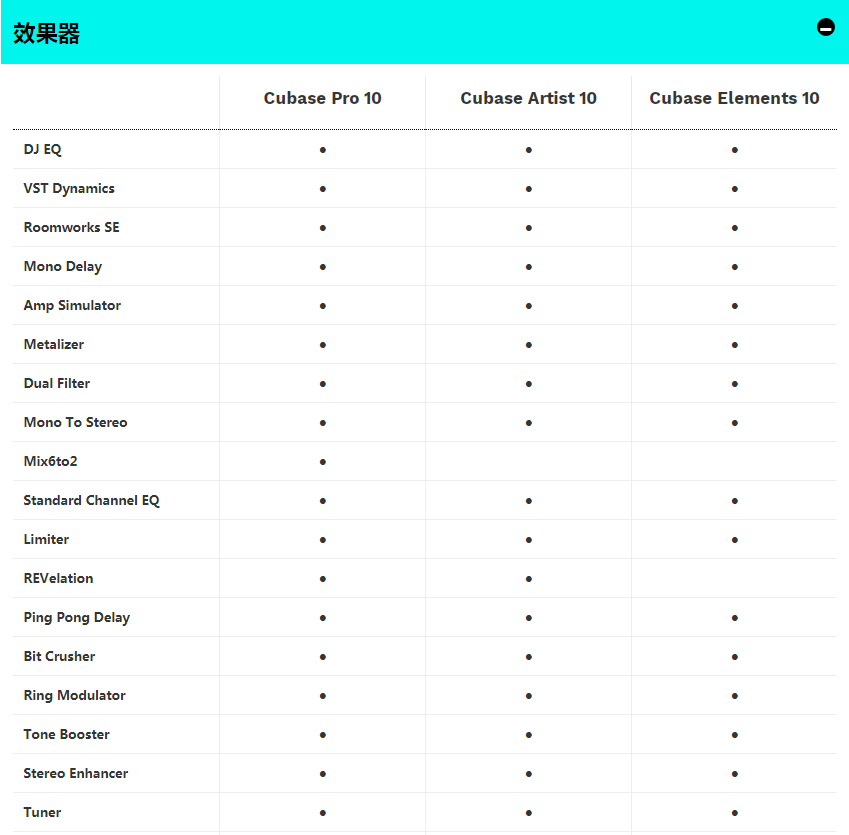The image size is (849, 835).
Task: Click the Artist 10 dot for Metalizer
Action: (x=528, y=345)
